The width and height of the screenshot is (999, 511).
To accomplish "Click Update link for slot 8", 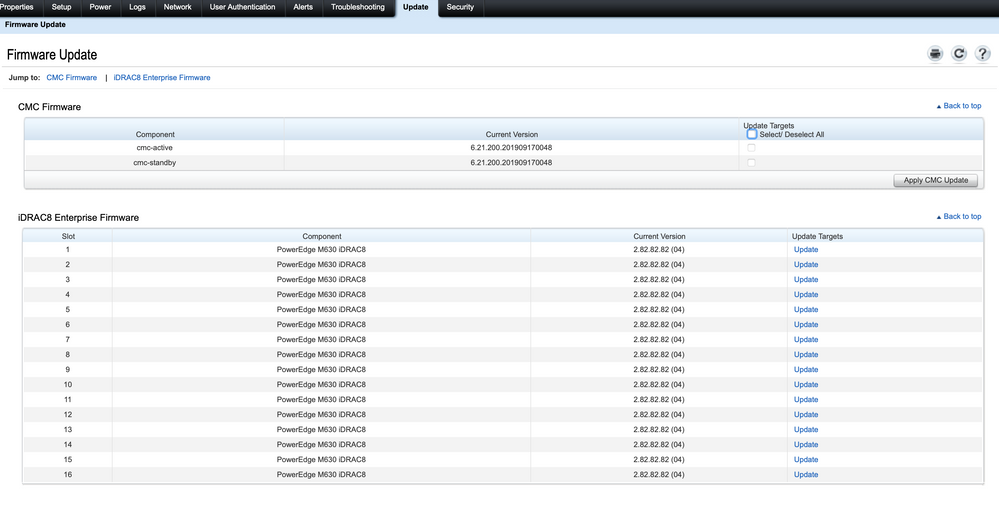I will tap(806, 355).
